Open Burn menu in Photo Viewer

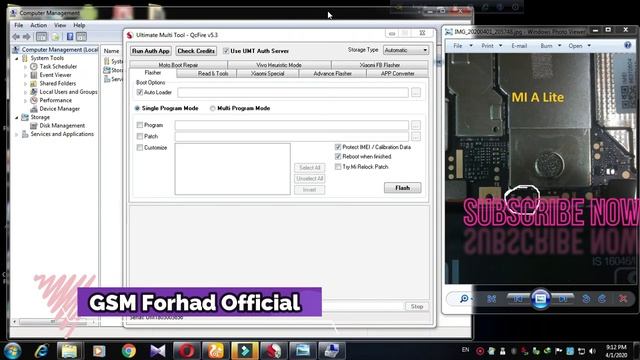pos(546,46)
